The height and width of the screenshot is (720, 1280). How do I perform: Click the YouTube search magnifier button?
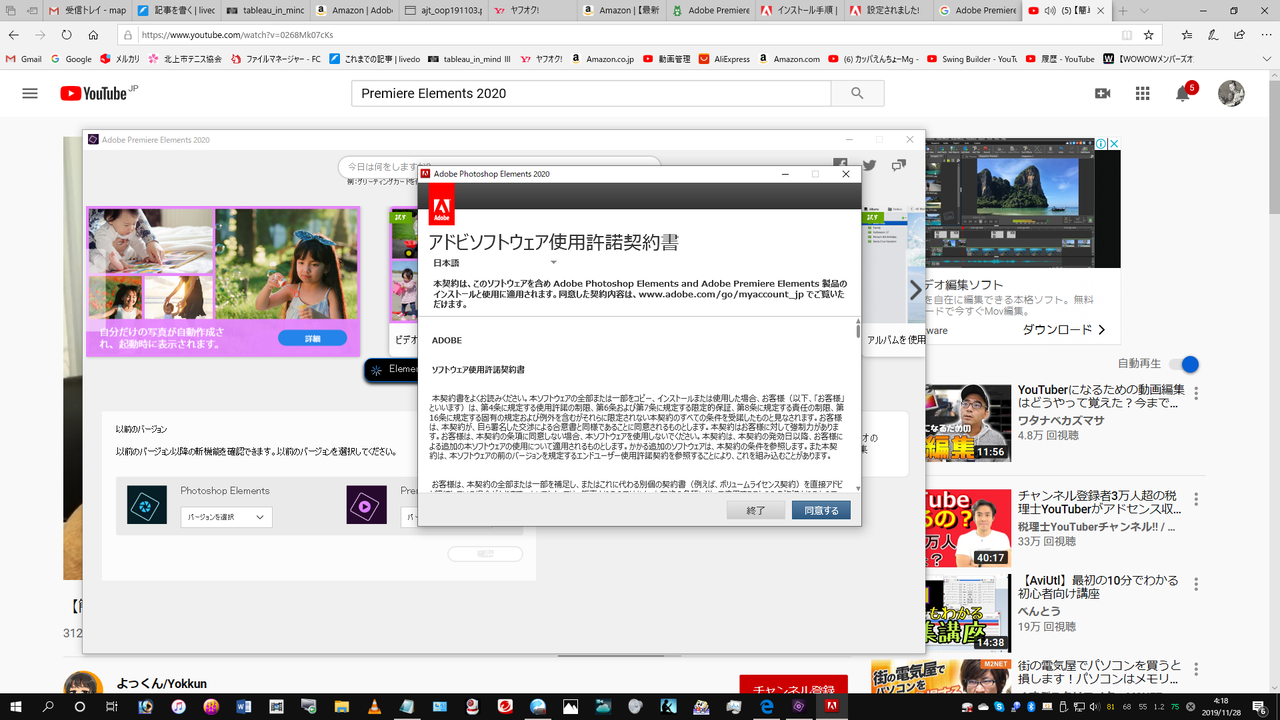pyautogui.click(x=857, y=93)
